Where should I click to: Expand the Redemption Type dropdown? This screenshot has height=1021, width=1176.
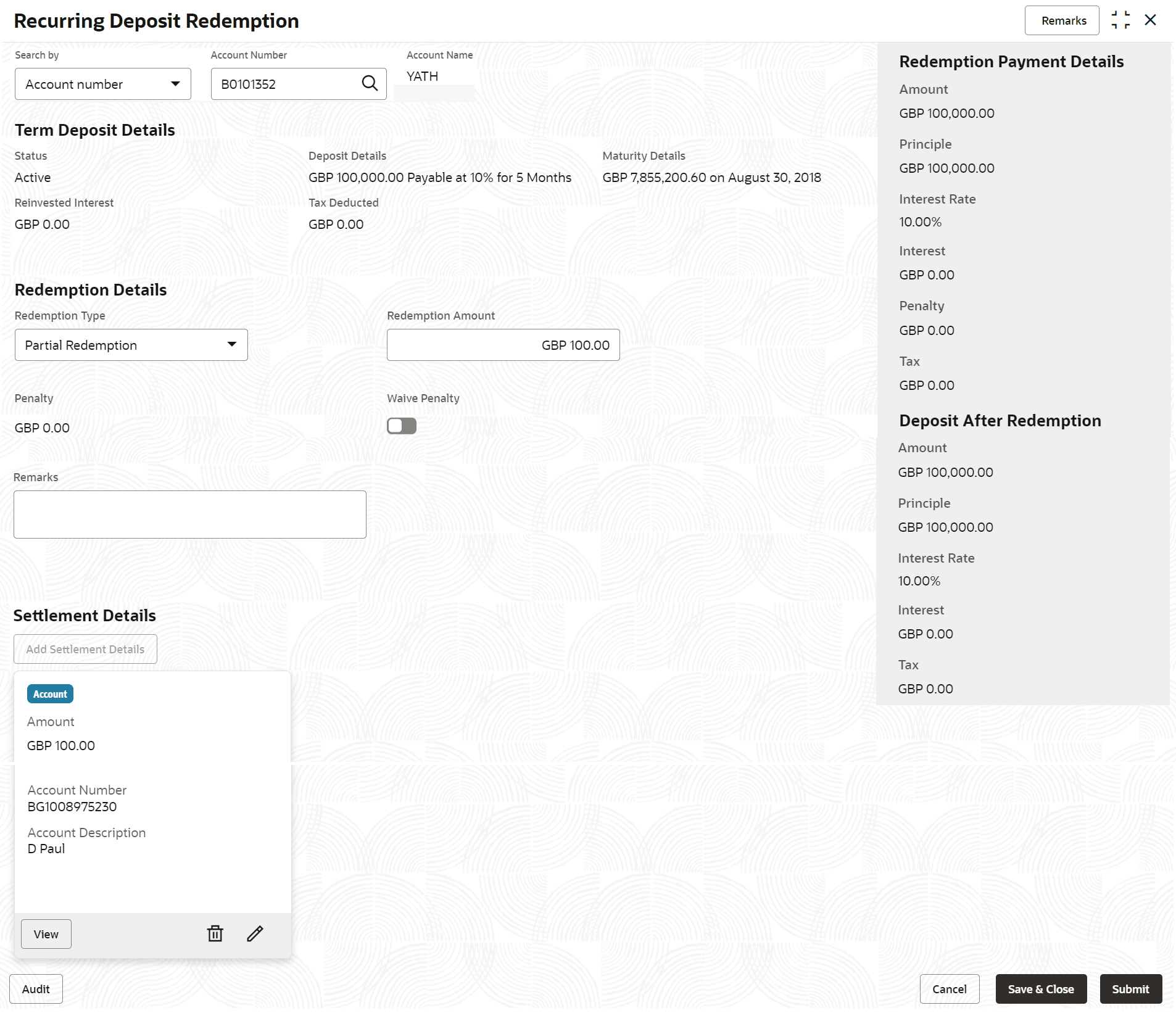pyautogui.click(x=131, y=345)
